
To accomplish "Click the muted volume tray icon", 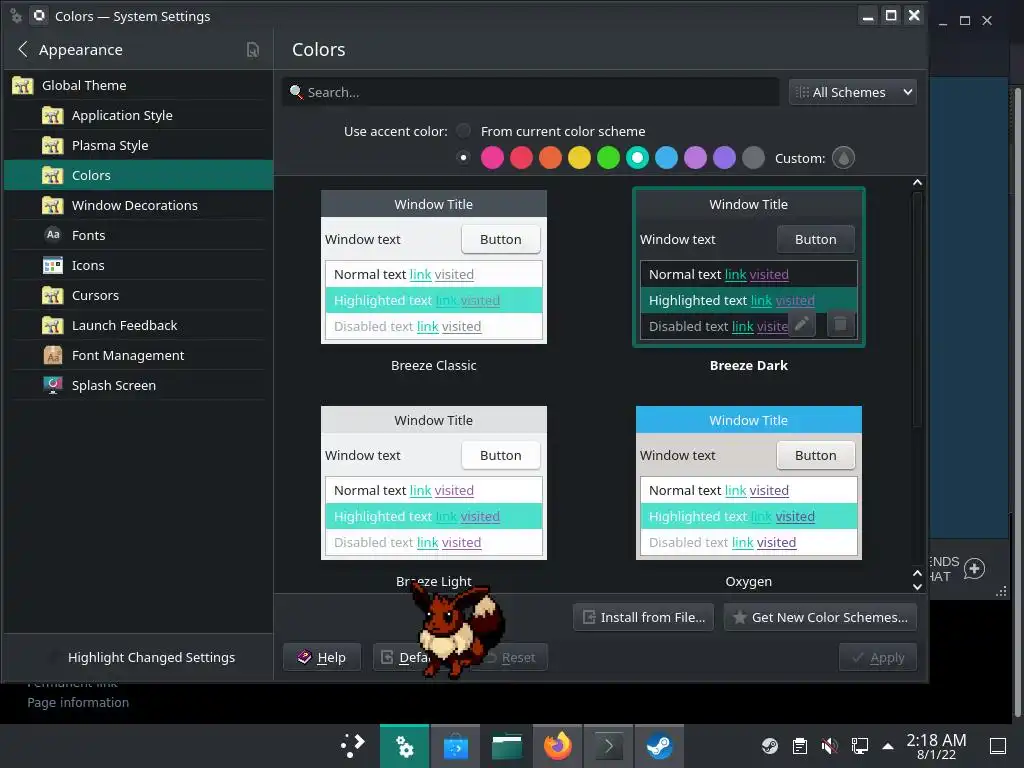I will (829, 746).
